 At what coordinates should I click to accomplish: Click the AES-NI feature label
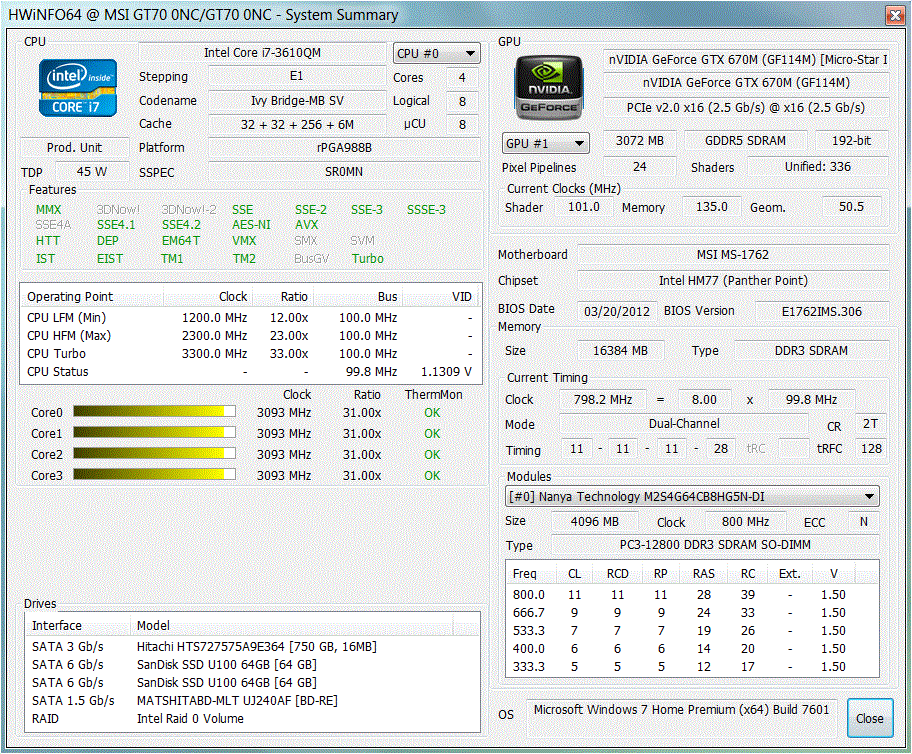[x=251, y=225]
